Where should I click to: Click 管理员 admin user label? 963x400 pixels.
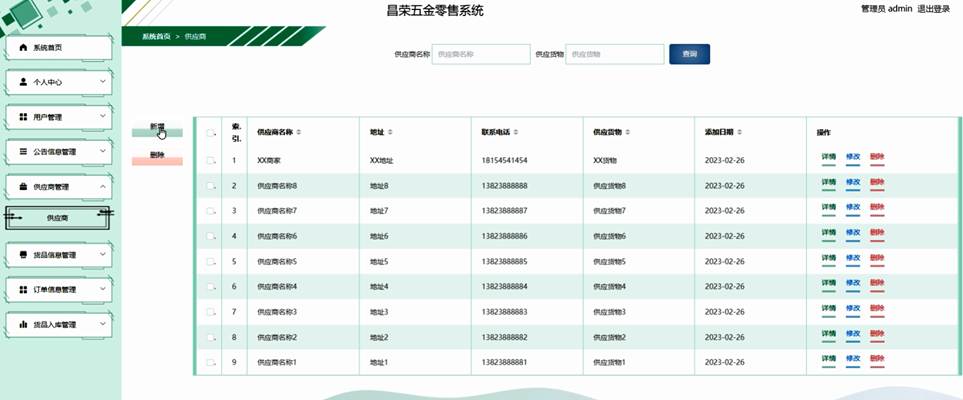click(886, 9)
